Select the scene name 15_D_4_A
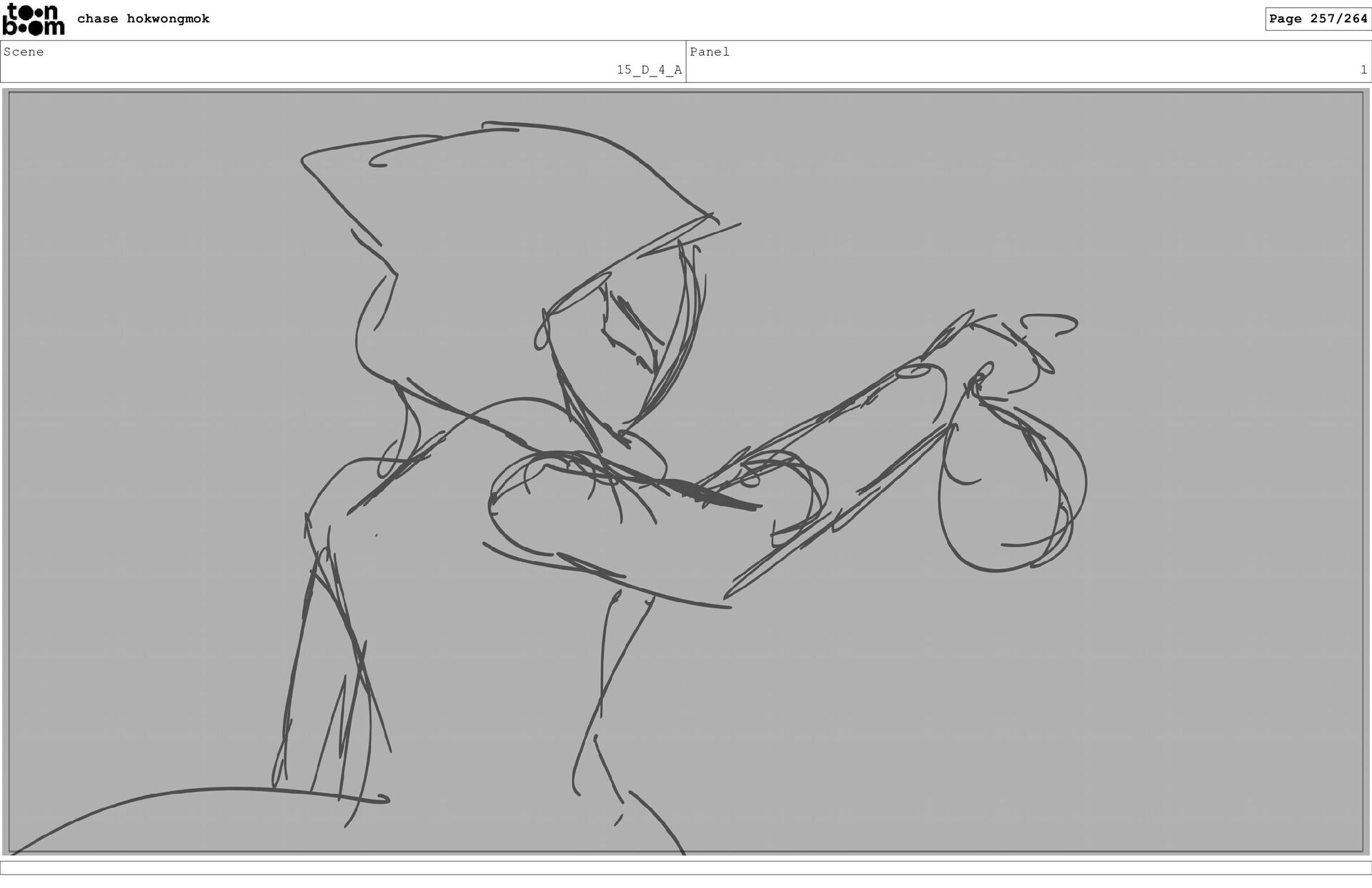The height and width of the screenshot is (888, 1372). coord(649,70)
